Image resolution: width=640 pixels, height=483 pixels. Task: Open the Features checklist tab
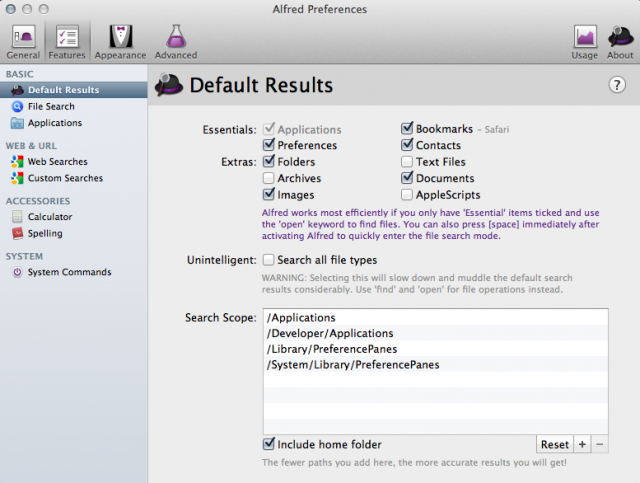(x=67, y=41)
